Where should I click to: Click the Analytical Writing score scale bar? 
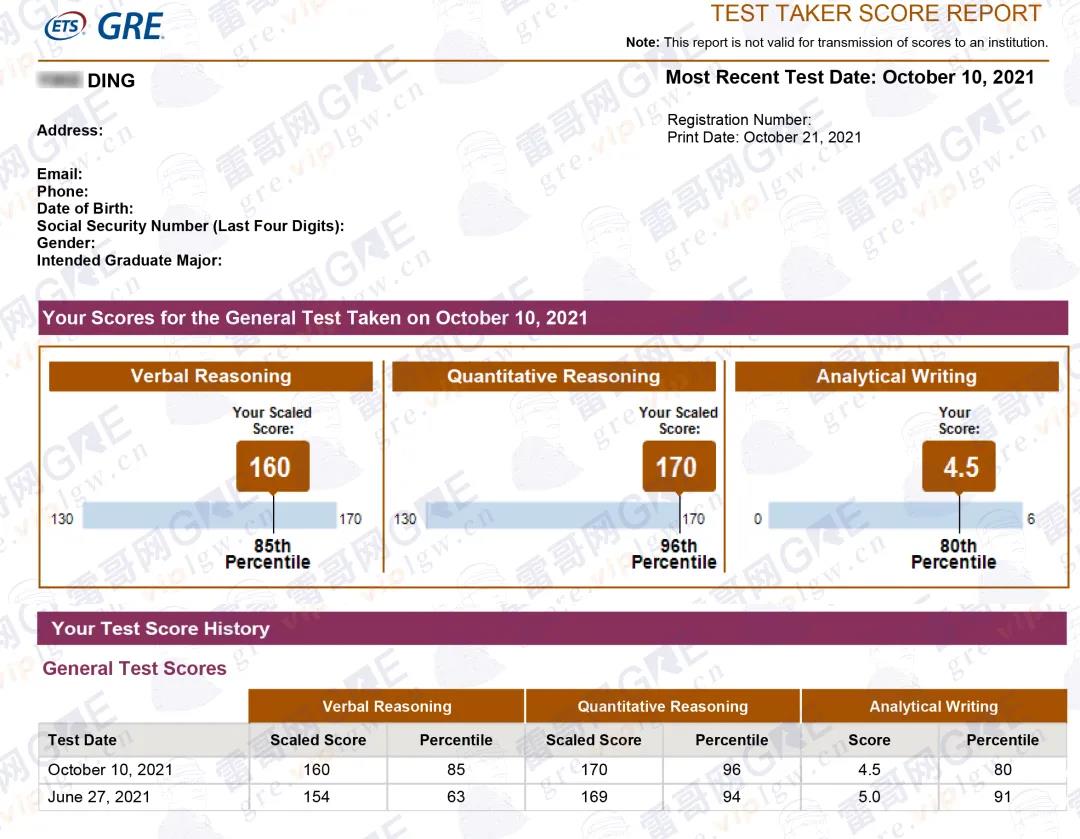click(895, 515)
